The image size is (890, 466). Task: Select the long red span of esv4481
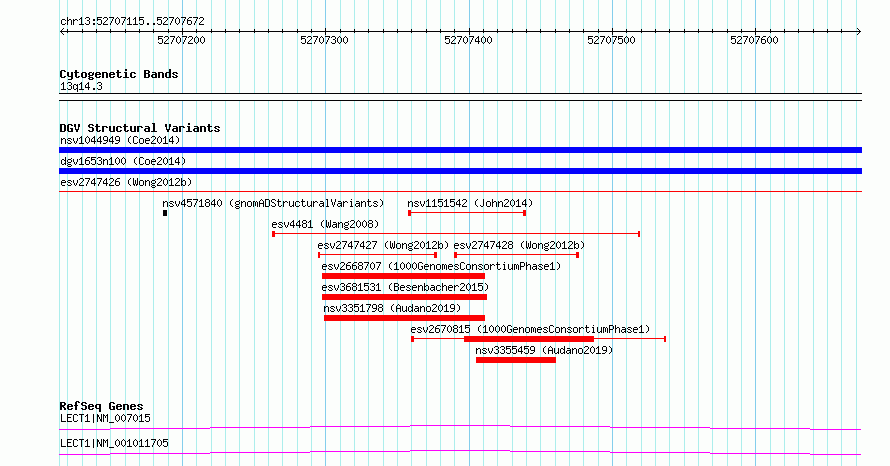pos(456,234)
